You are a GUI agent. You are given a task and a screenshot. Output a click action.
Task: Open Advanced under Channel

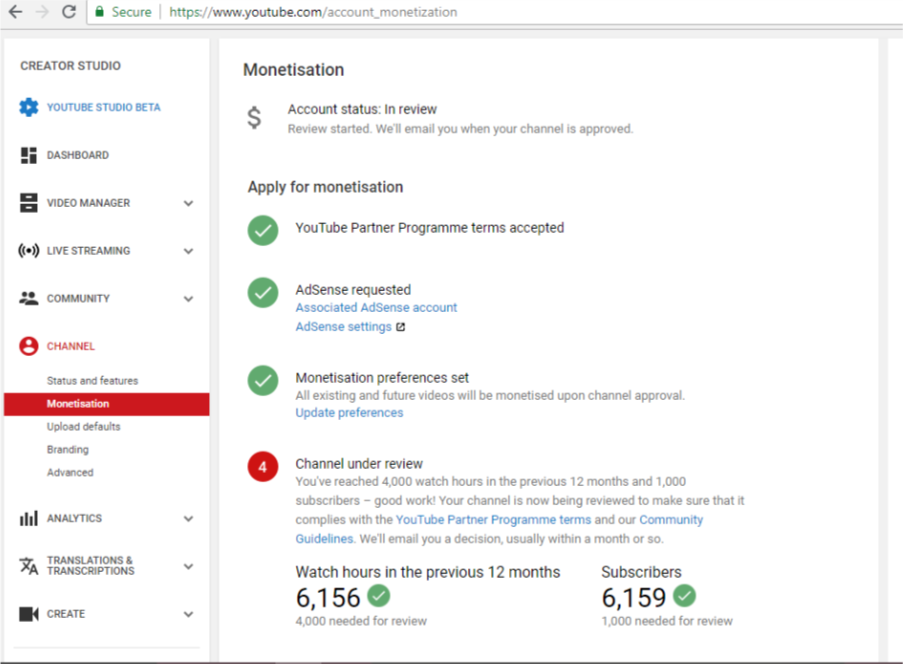click(x=70, y=472)
